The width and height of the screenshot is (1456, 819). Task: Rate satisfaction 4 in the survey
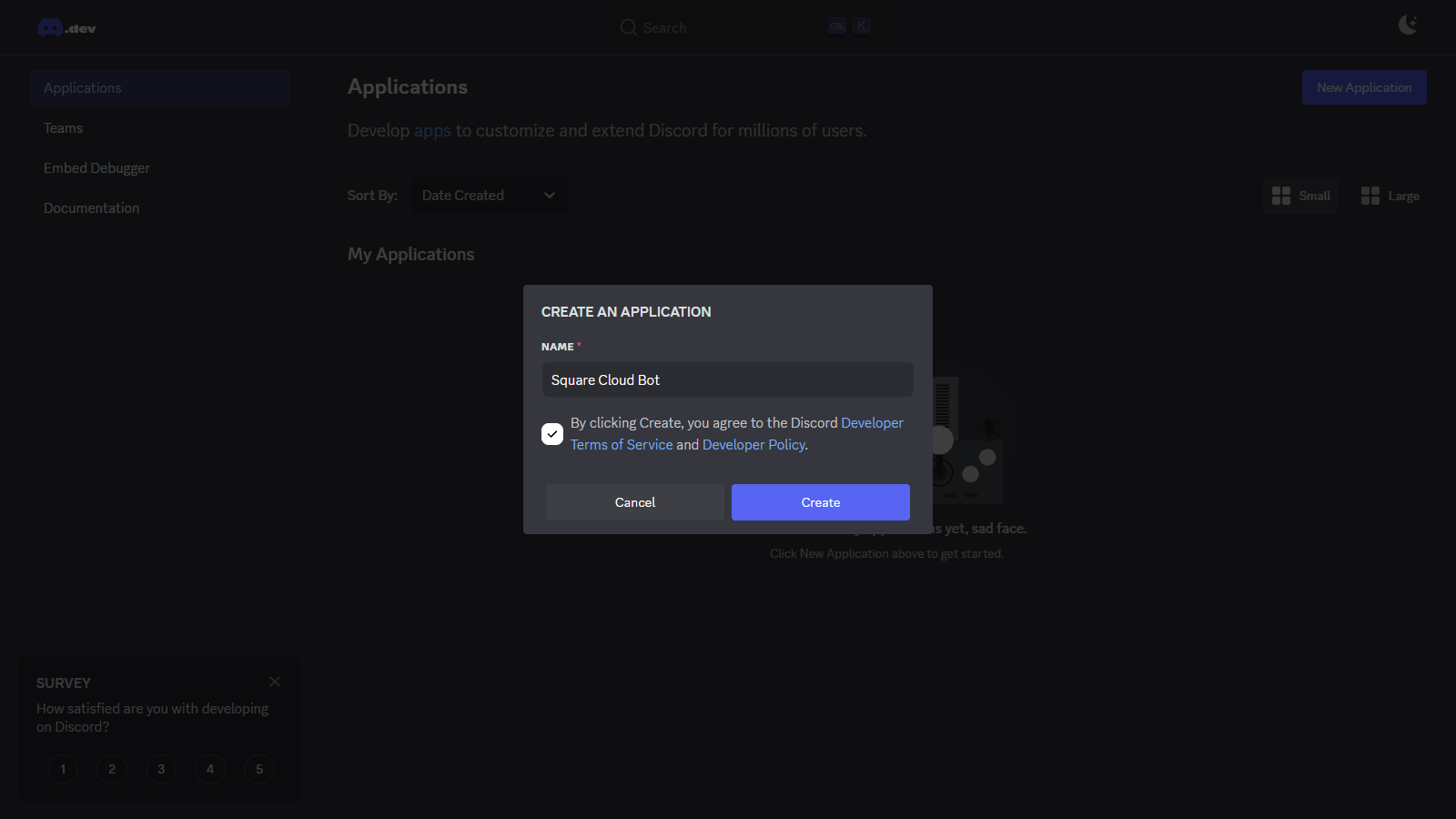click(210, 769)
